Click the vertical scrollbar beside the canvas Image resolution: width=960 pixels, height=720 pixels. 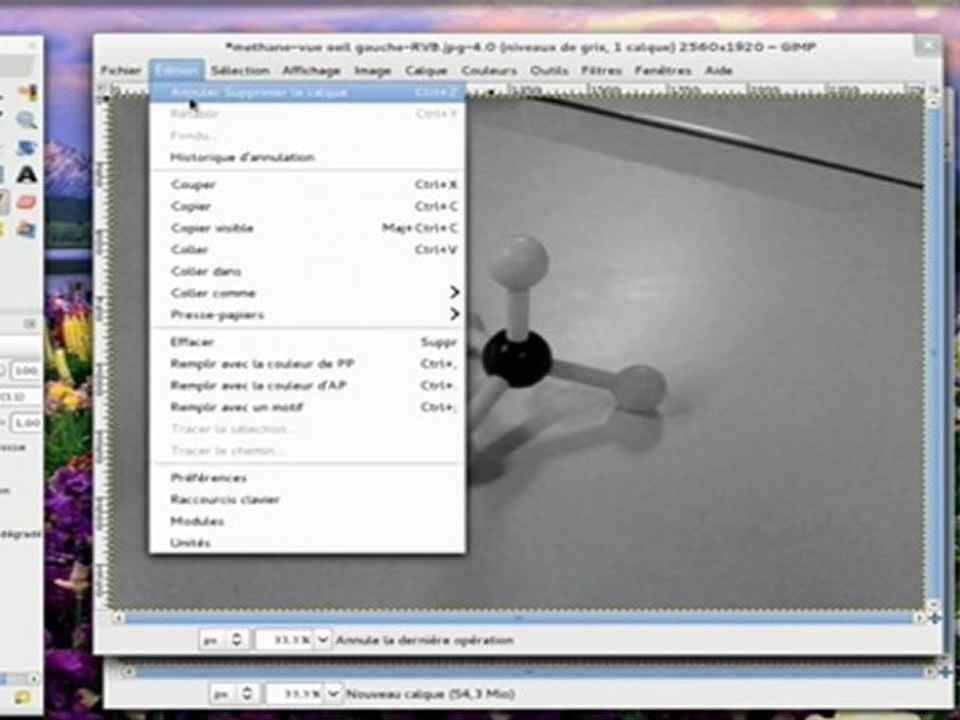click(934, 354)
